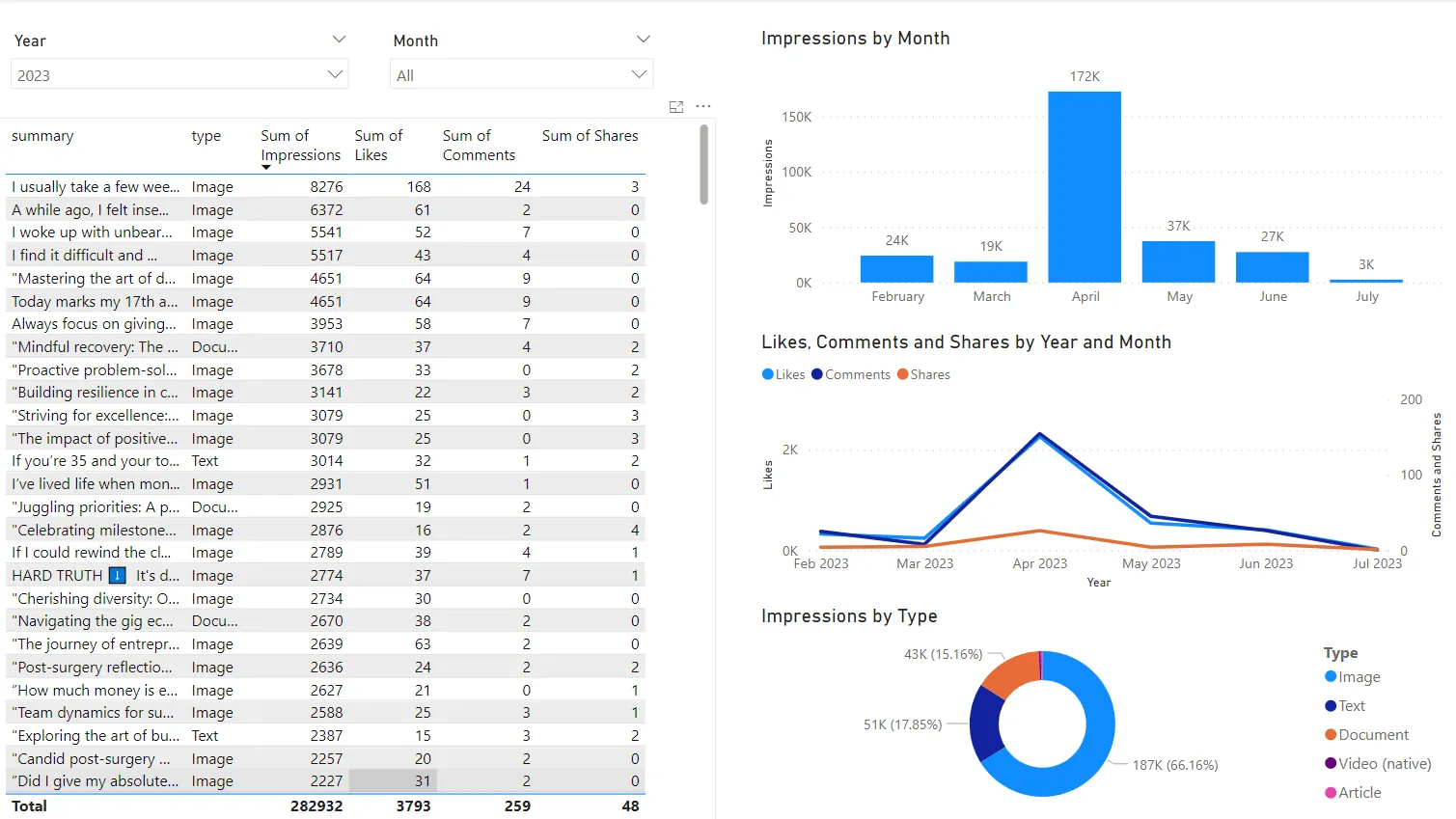Open the All months dropdown
1456x819 pixels.
(x=522, y=74)
